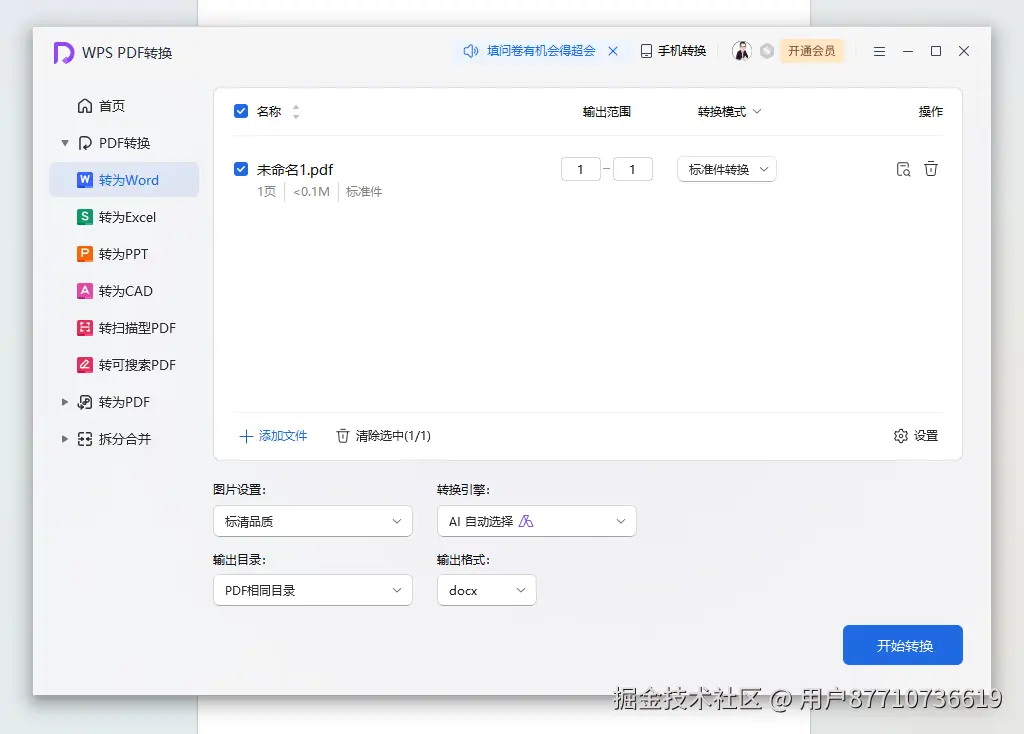
Task: Open the 标准件转换 mode dropdown
Action: 727,169
